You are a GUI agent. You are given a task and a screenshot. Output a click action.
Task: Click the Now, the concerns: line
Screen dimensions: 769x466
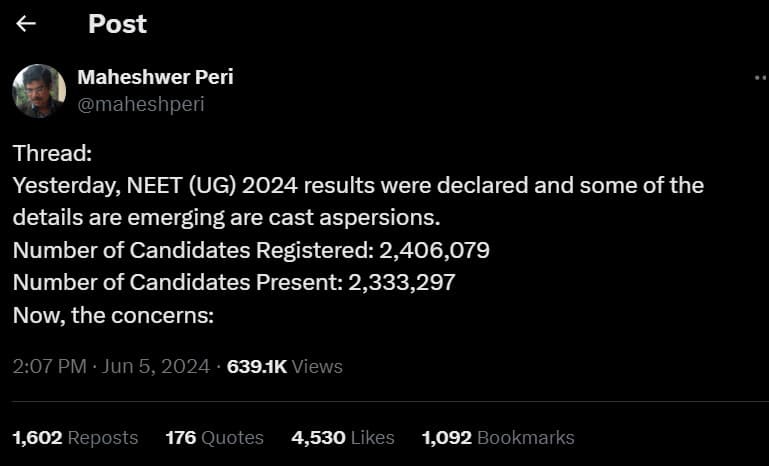pos(113,315)
